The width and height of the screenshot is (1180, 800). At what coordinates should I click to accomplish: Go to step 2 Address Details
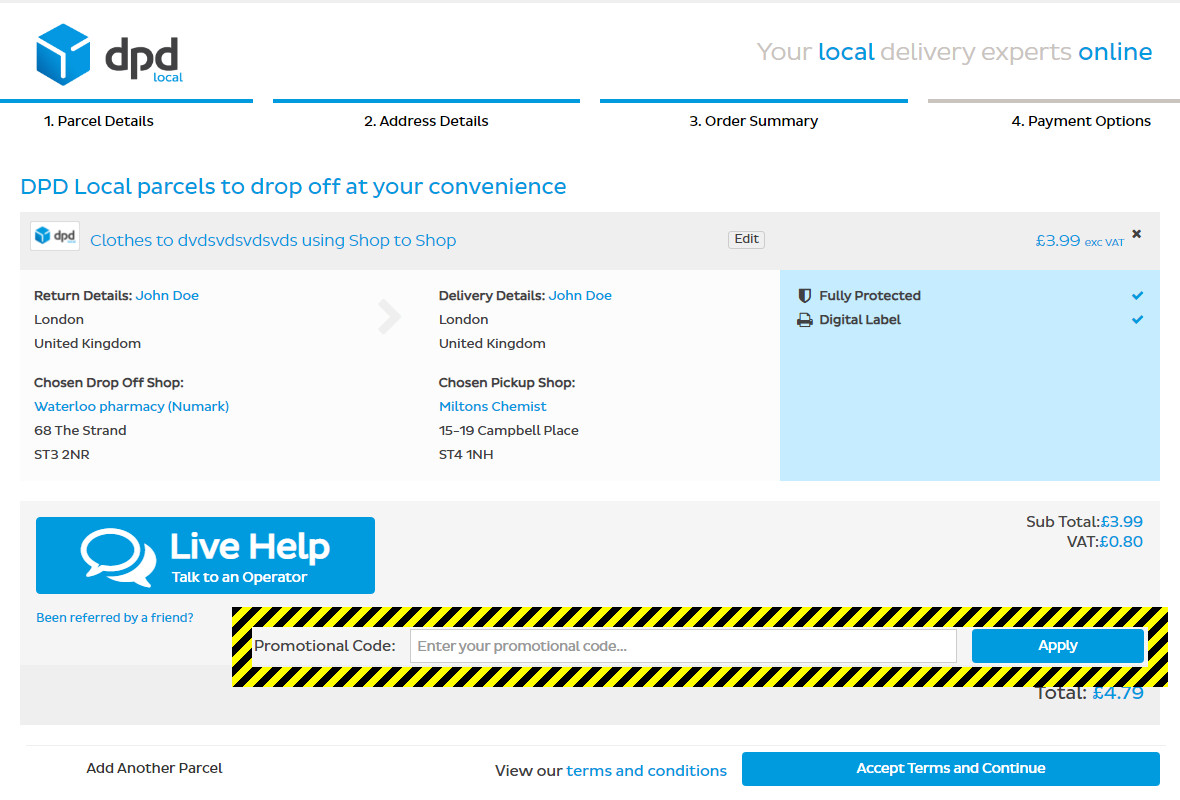(426, 121)
